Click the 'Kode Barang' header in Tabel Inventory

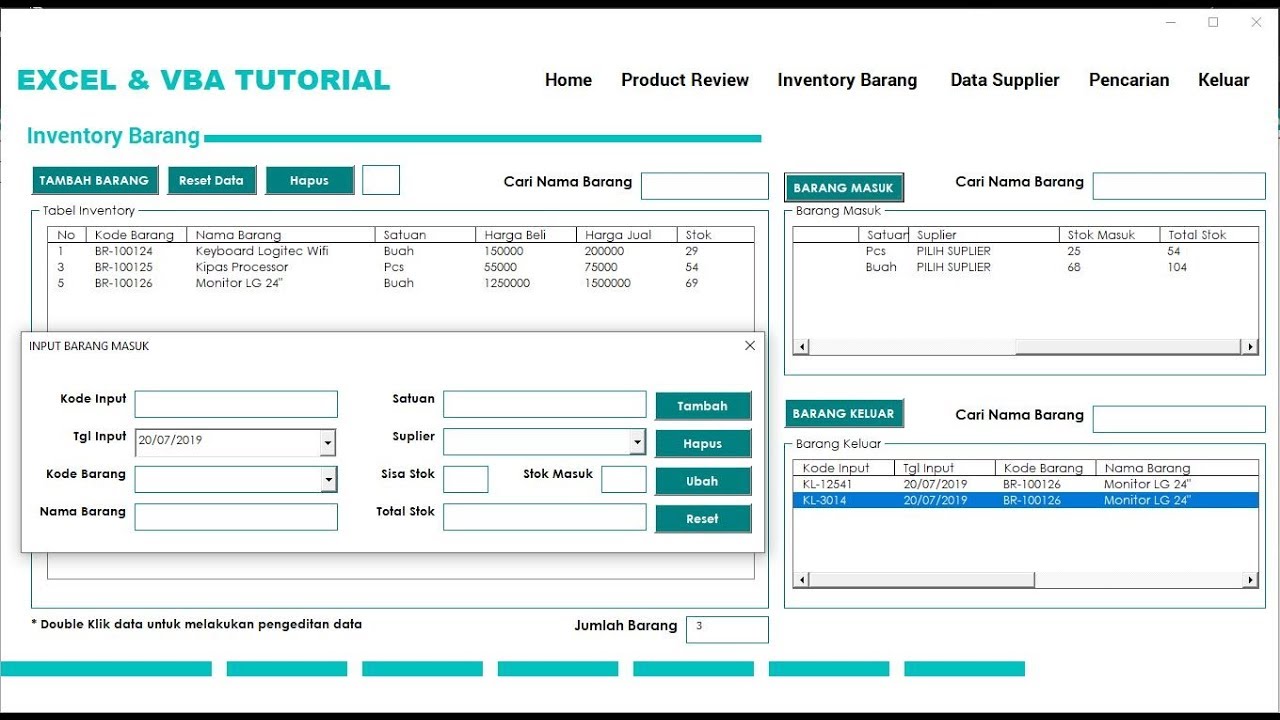coord(137,235)
